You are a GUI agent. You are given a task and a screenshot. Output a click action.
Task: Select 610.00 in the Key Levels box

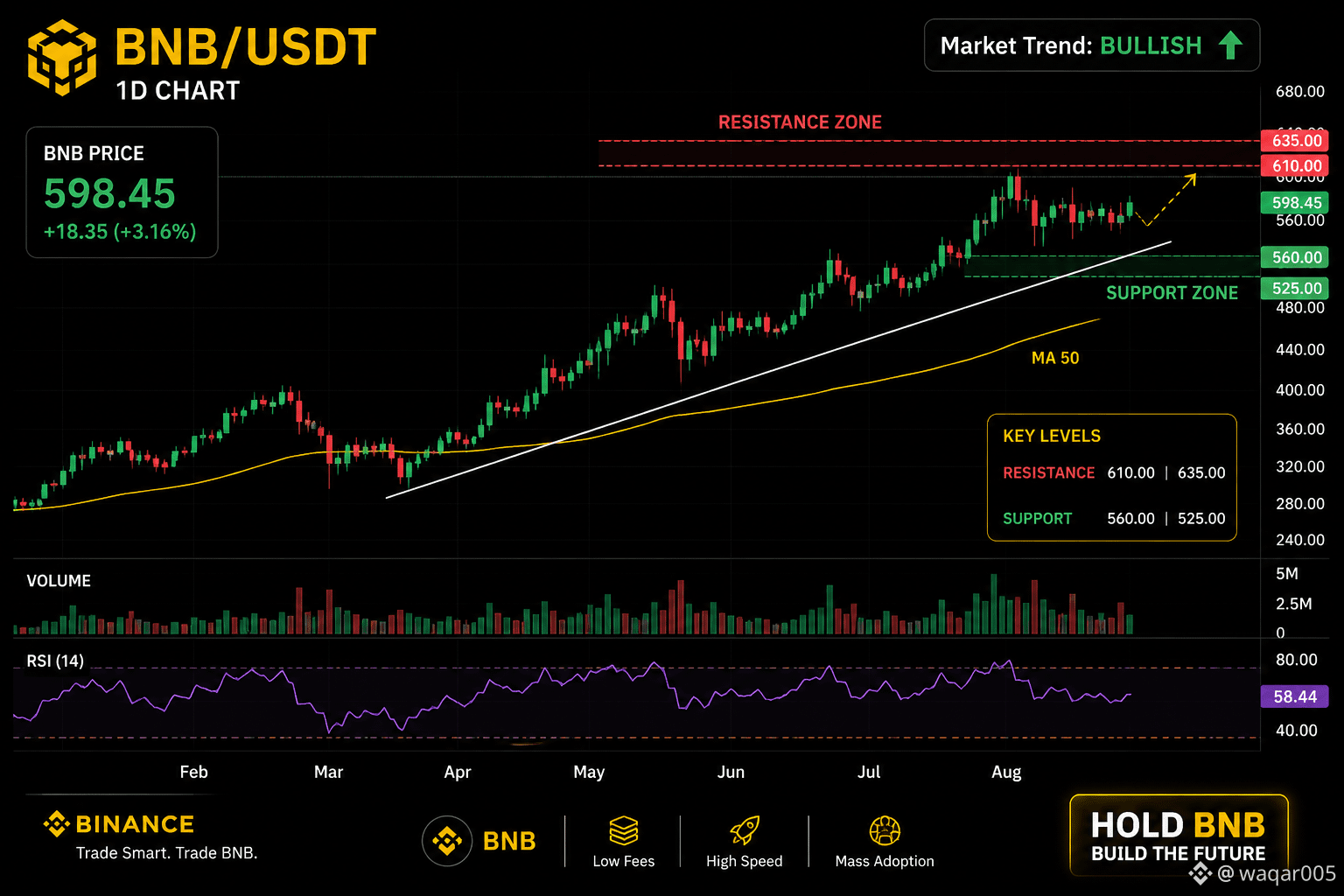coord(1130,472)
